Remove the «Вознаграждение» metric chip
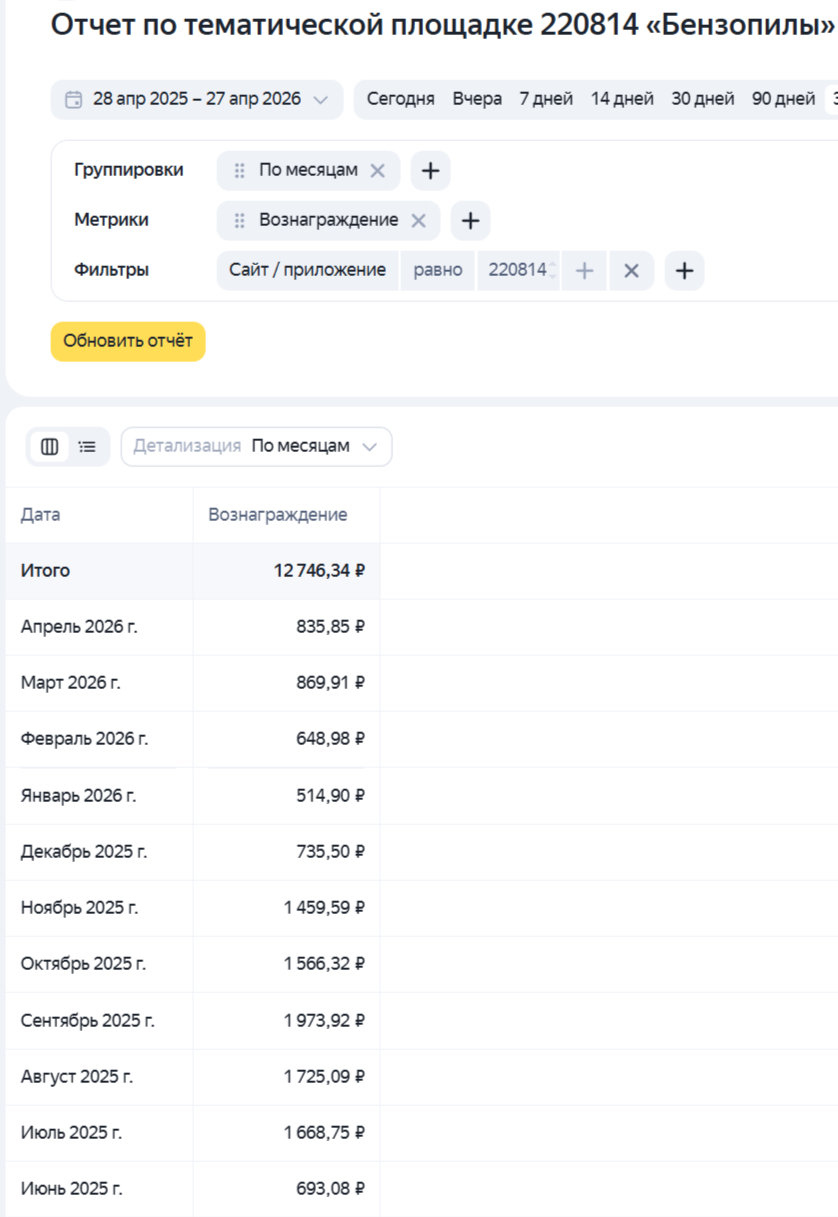 [418, 220]
